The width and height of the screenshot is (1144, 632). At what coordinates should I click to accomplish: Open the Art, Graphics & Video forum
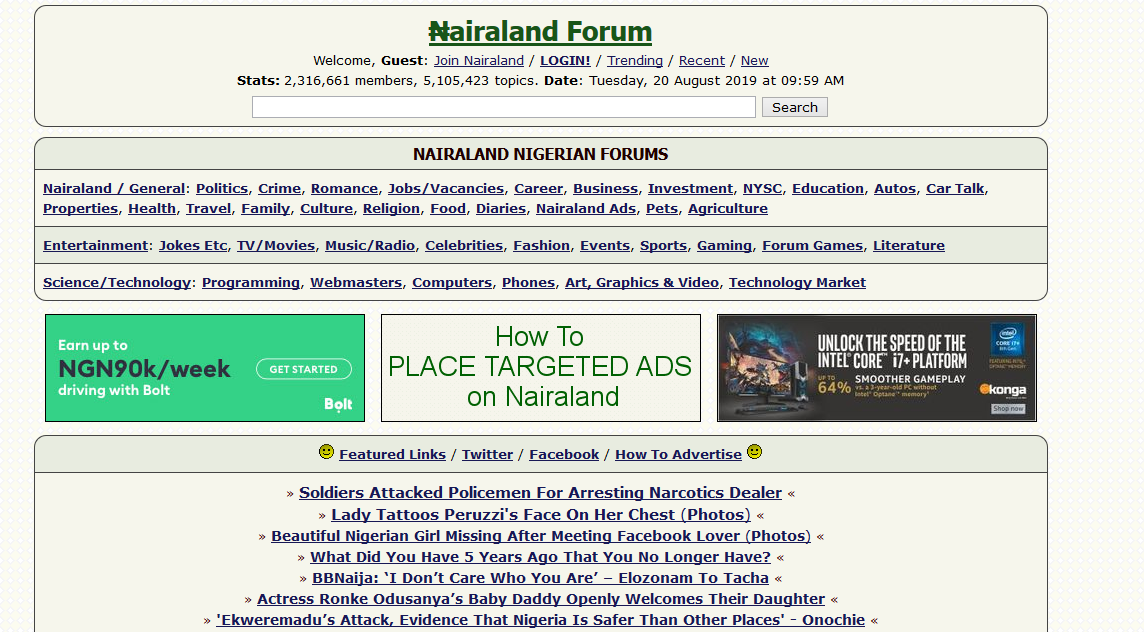click(642, 282)
